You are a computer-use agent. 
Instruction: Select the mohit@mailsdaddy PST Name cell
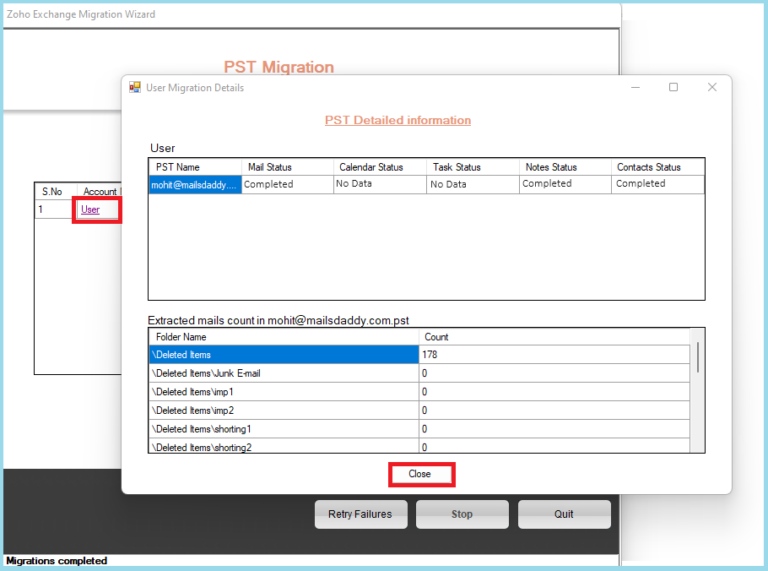click(195, 185)
